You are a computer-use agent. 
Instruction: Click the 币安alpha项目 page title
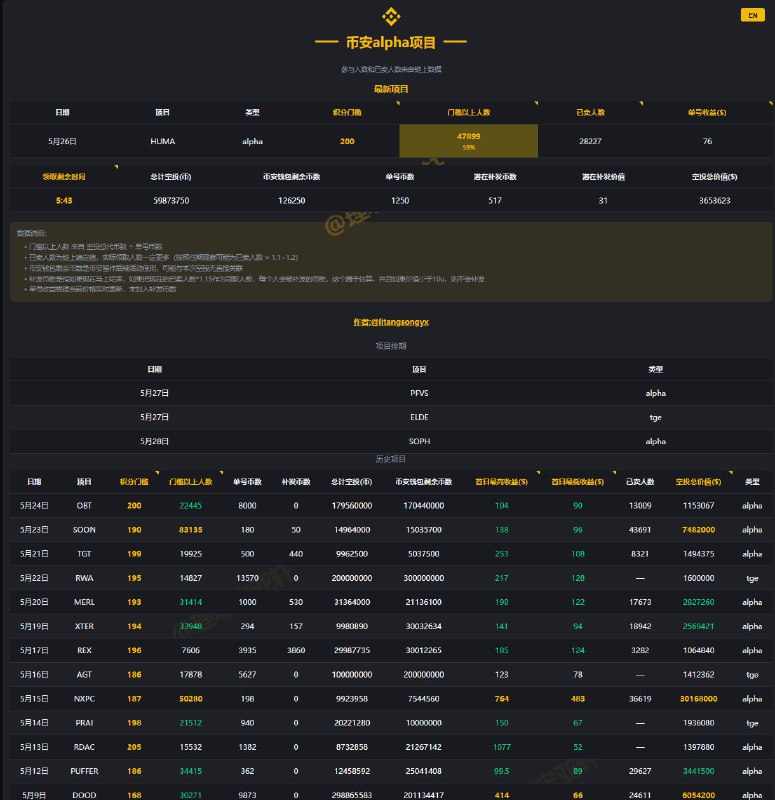(x=391, y=42)
